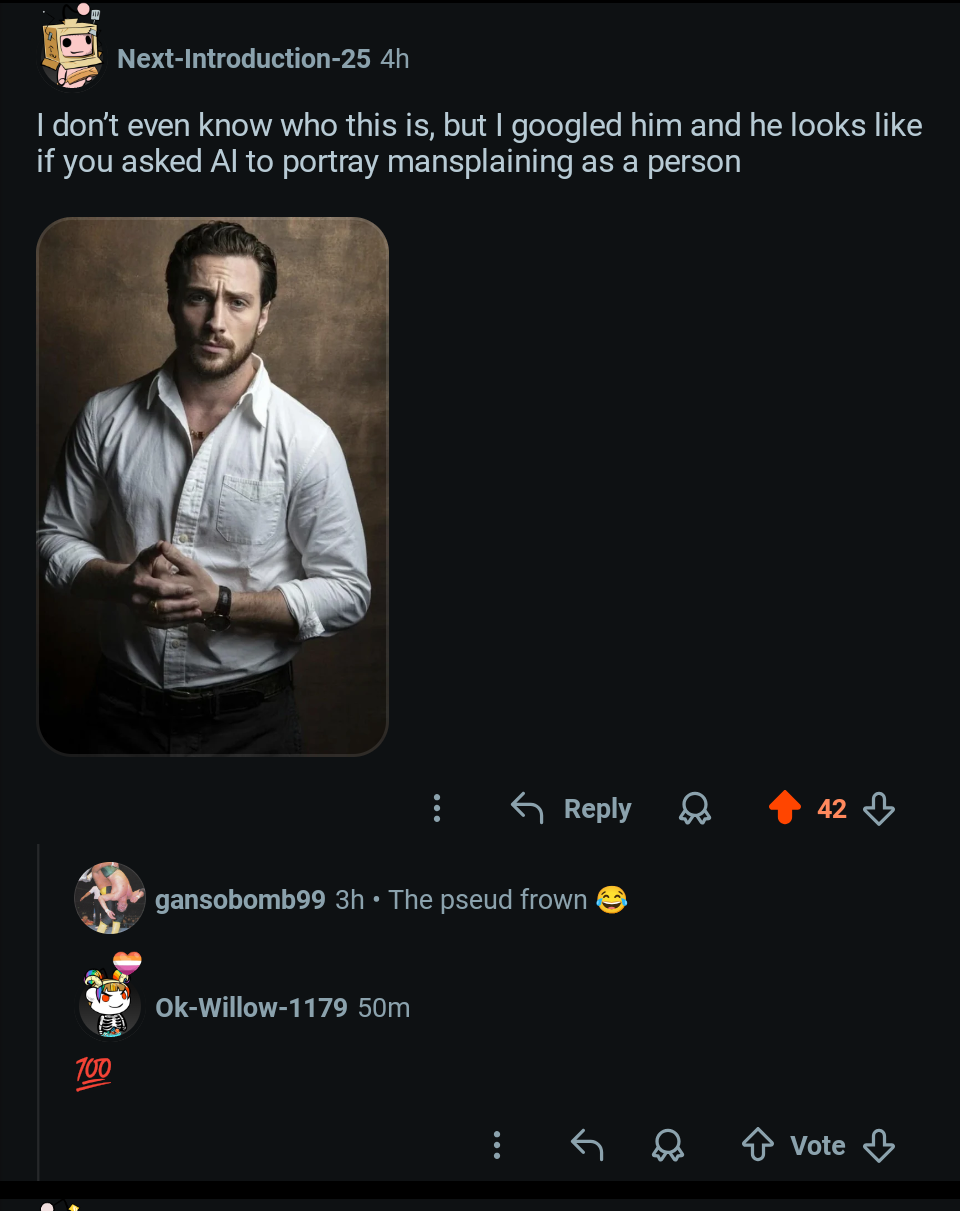Tap Reply under the original post
This screenshot has width=960, height=1211.
point(597,808)
